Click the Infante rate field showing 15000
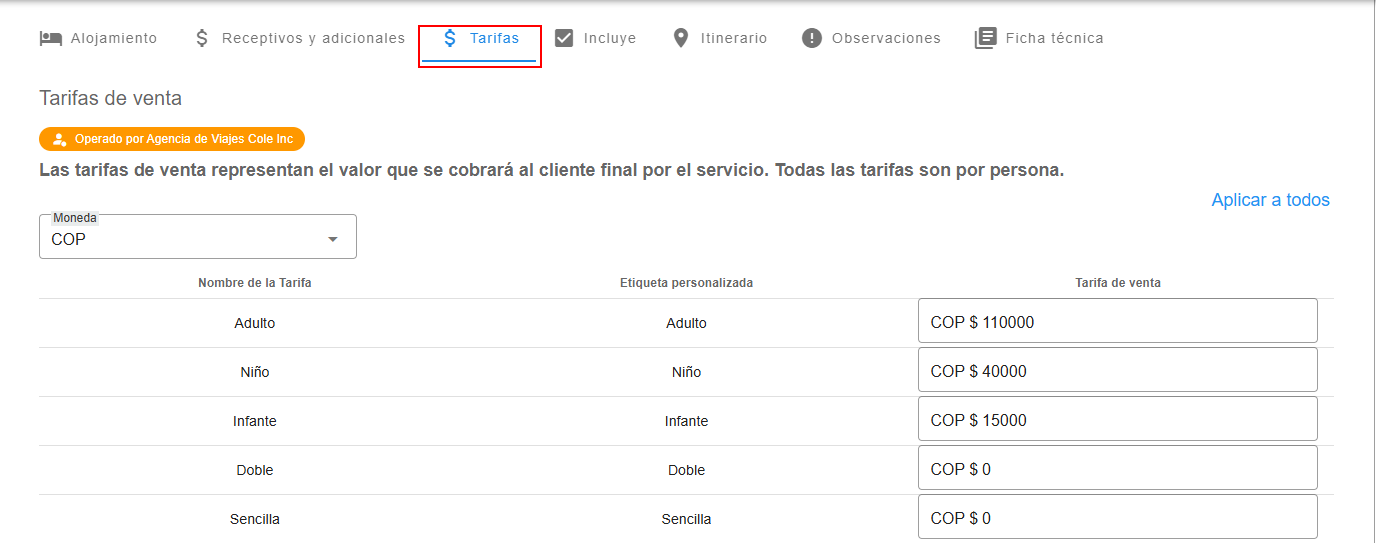 coord(1117,420)
